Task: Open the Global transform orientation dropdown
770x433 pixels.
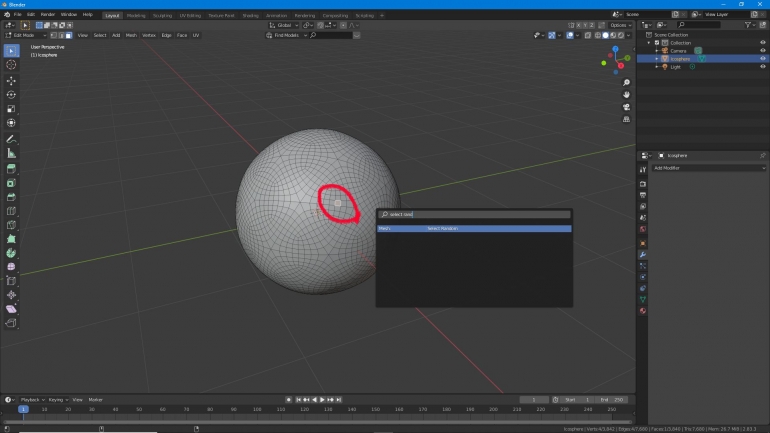Action: 284,25
